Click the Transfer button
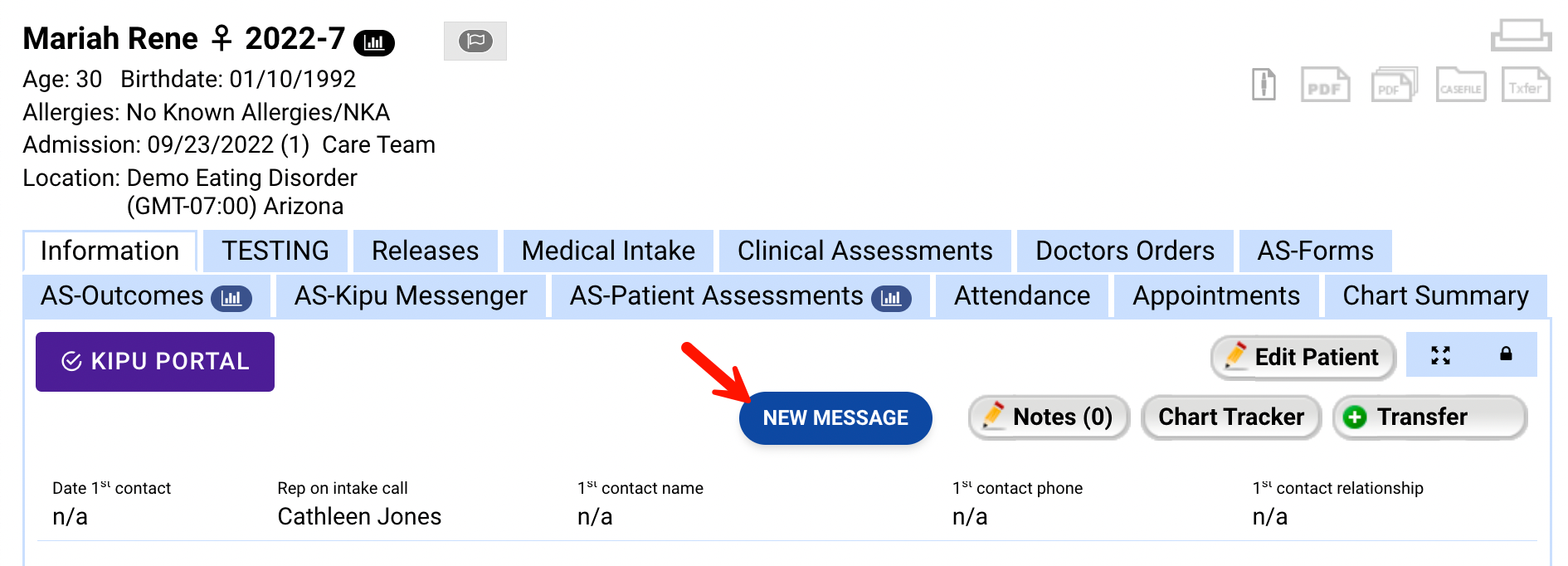The image size is (1568, 566). click(1429, 417)
